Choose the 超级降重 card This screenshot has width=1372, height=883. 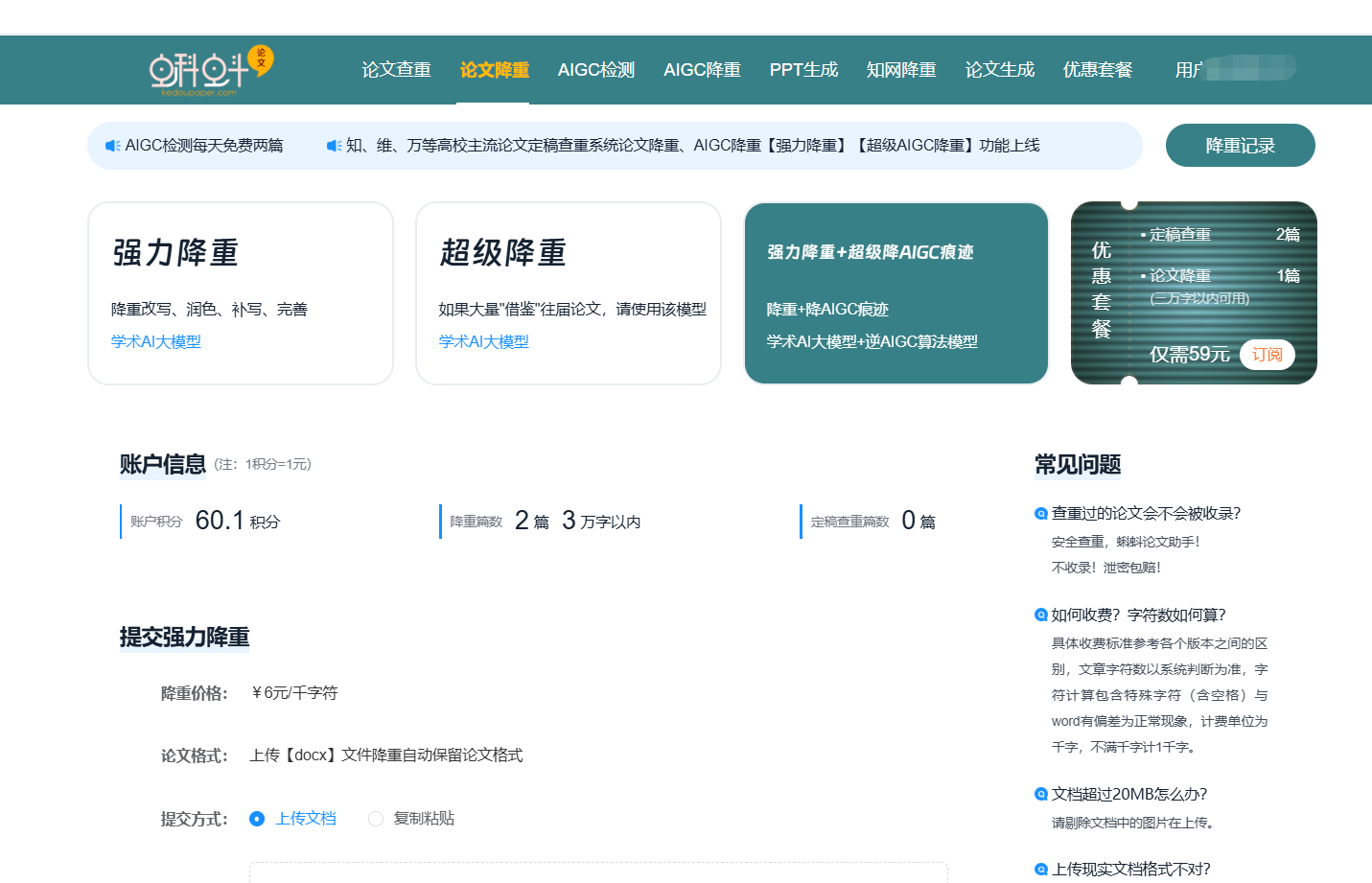[x=569, y=293]
